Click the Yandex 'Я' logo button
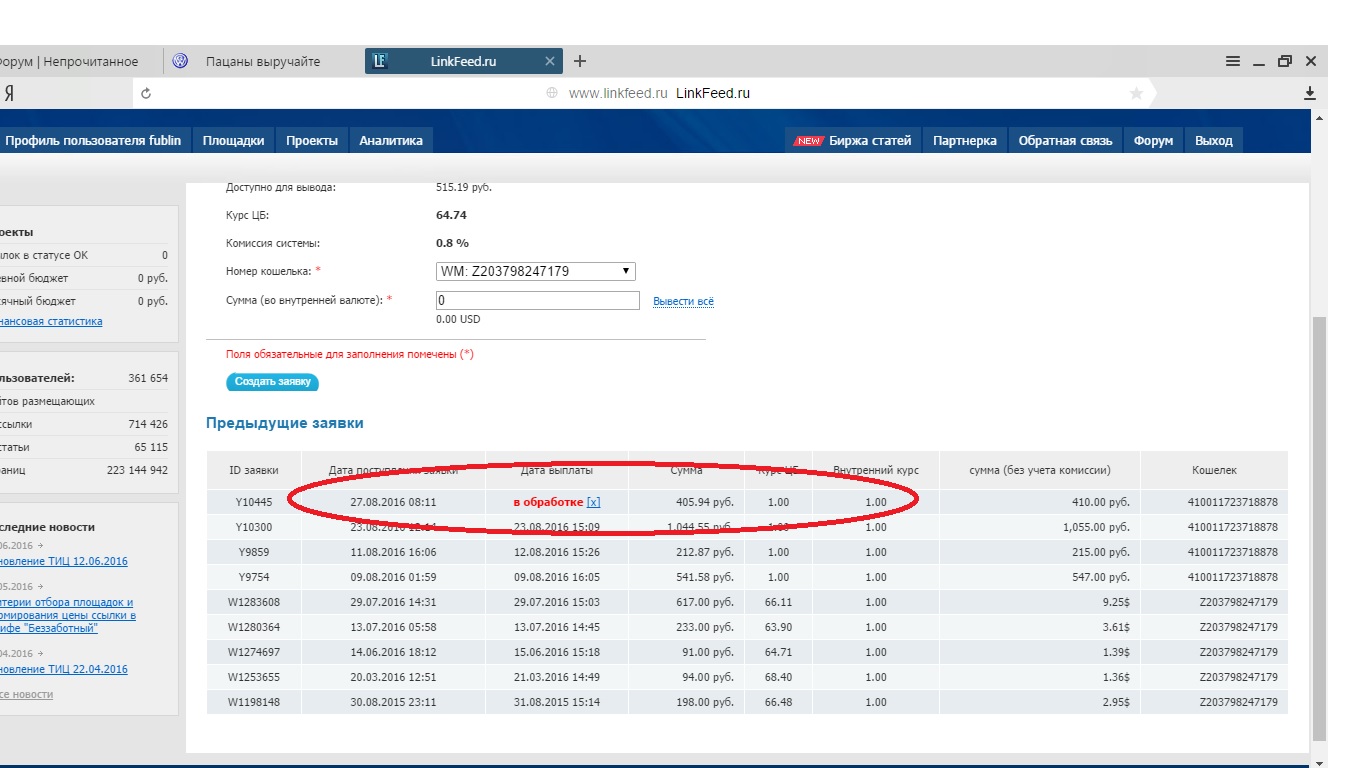Viewport: 1366px width, 768px height. (9, 93)
